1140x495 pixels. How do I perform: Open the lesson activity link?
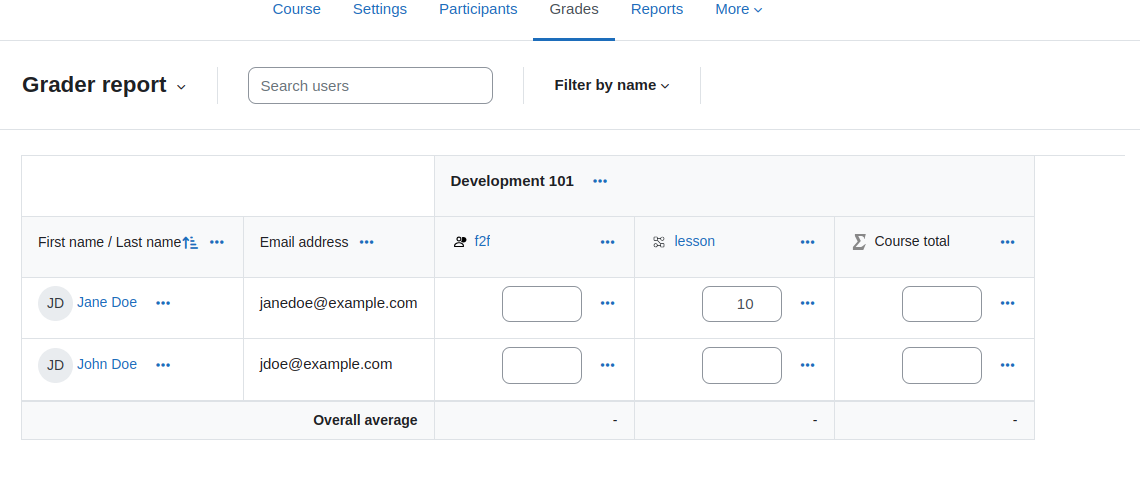pyautogui.click(x=694, y=241)
